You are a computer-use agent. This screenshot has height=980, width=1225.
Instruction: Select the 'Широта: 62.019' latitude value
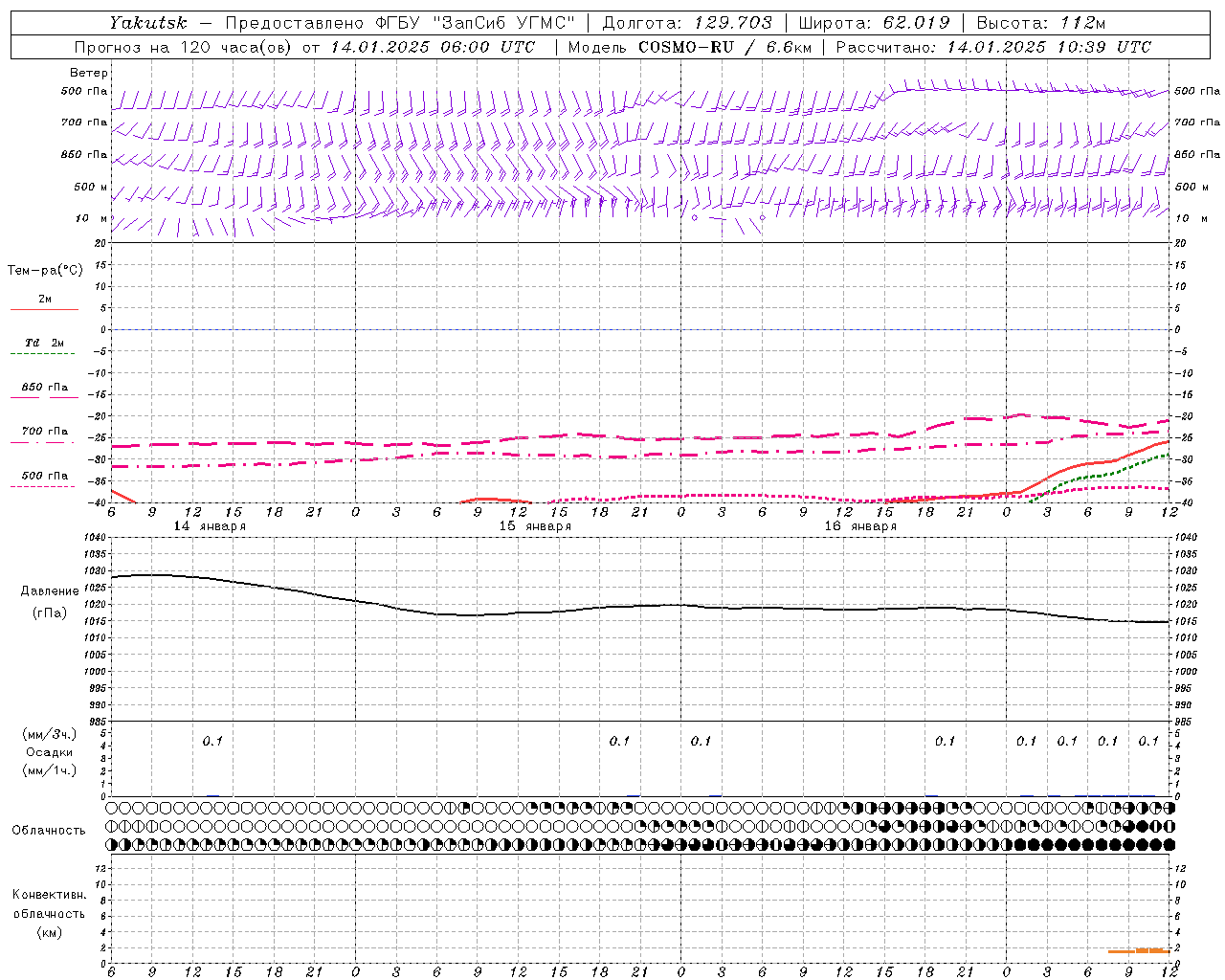click(874, 23)
